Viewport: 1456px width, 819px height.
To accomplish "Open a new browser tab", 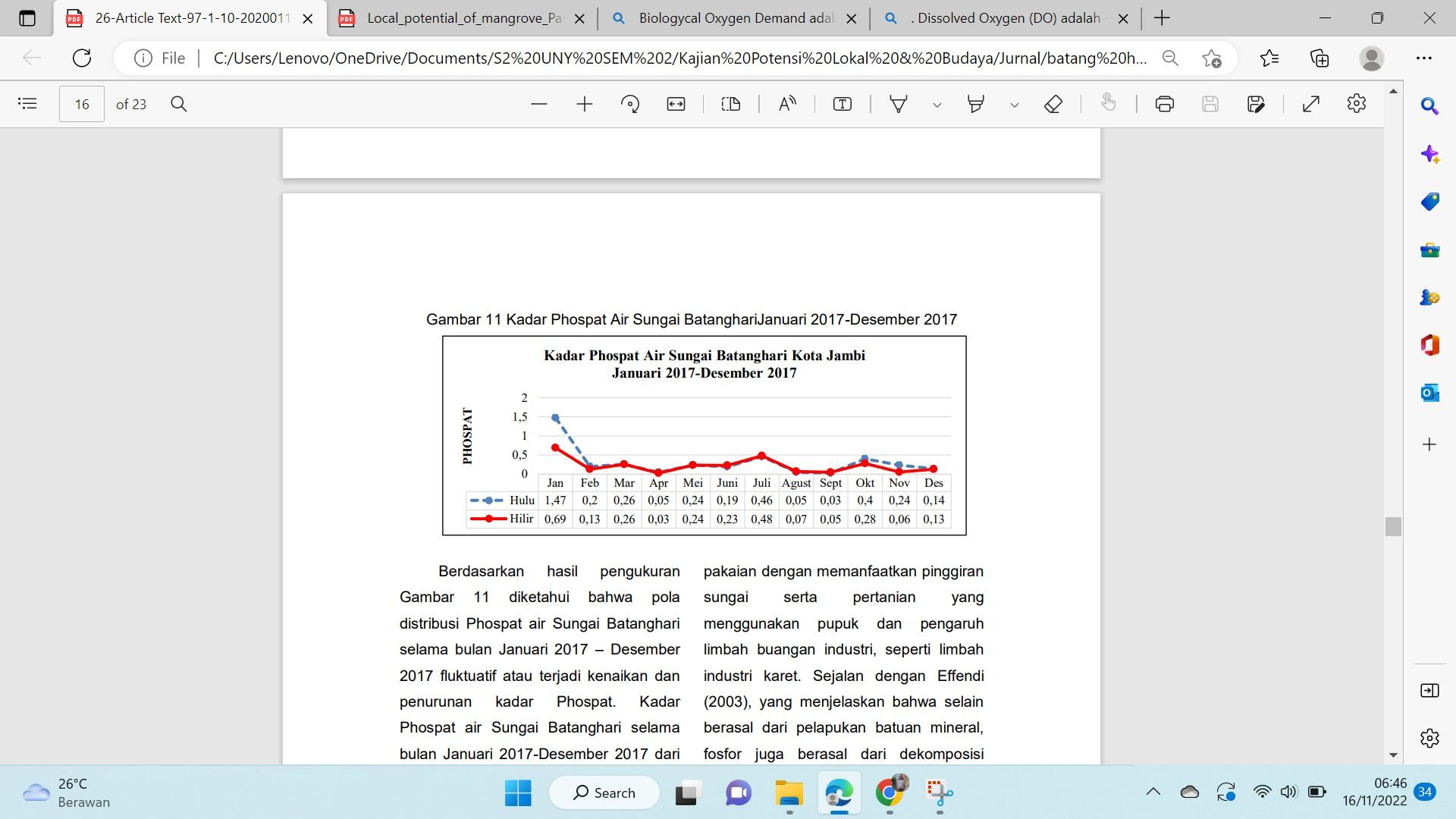I will (1162, 18).
